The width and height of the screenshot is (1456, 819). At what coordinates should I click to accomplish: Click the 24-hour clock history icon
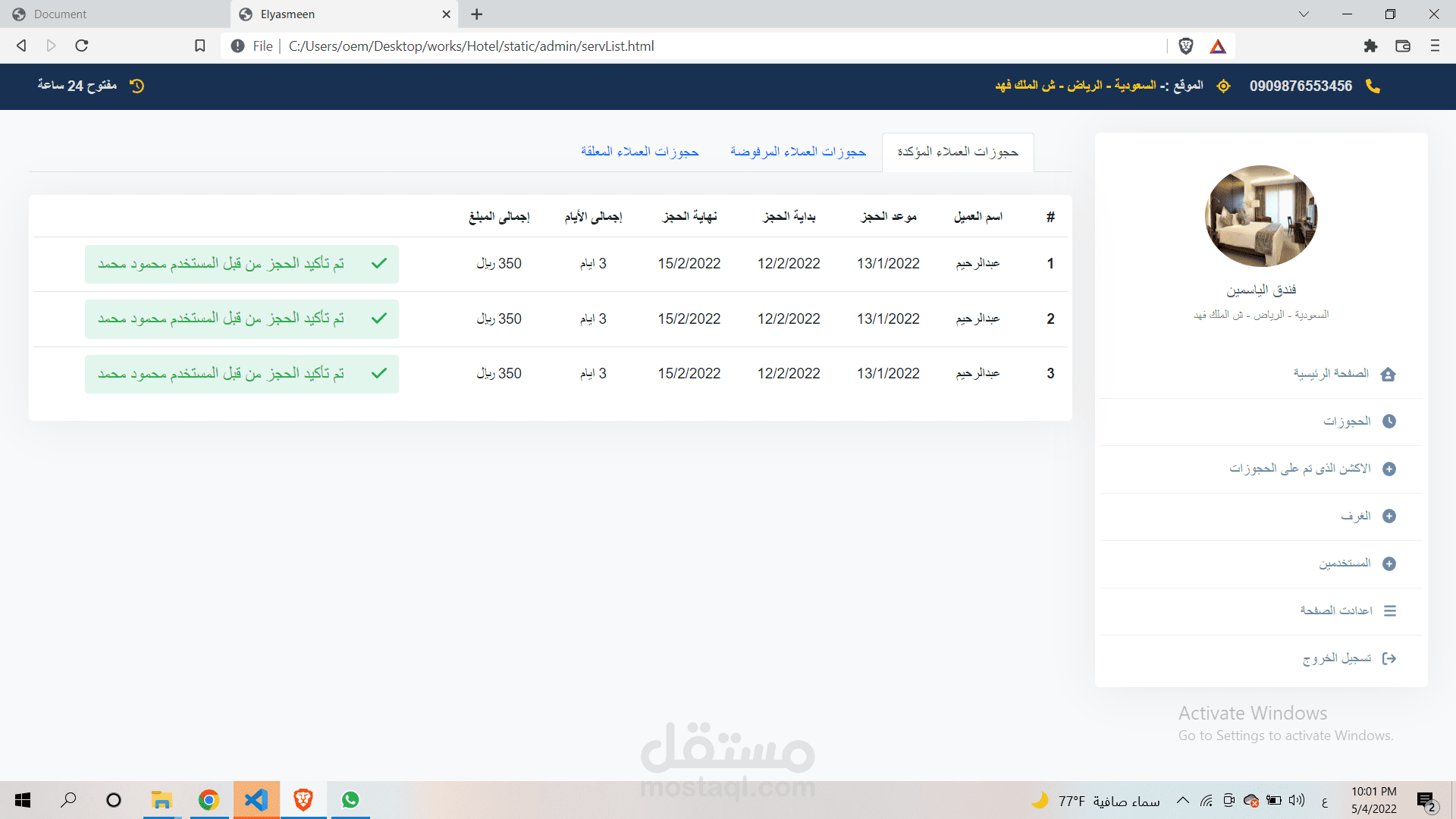[137, 86]
